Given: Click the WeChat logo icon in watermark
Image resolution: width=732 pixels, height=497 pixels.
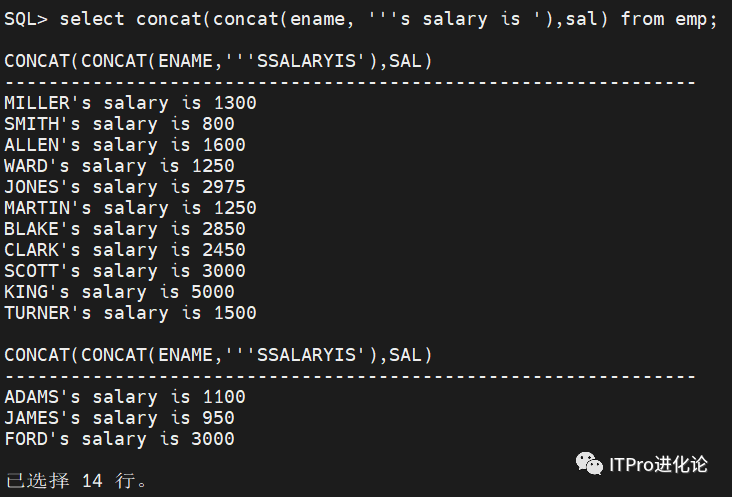Looking at the screenshot, I should click(589, 464).
